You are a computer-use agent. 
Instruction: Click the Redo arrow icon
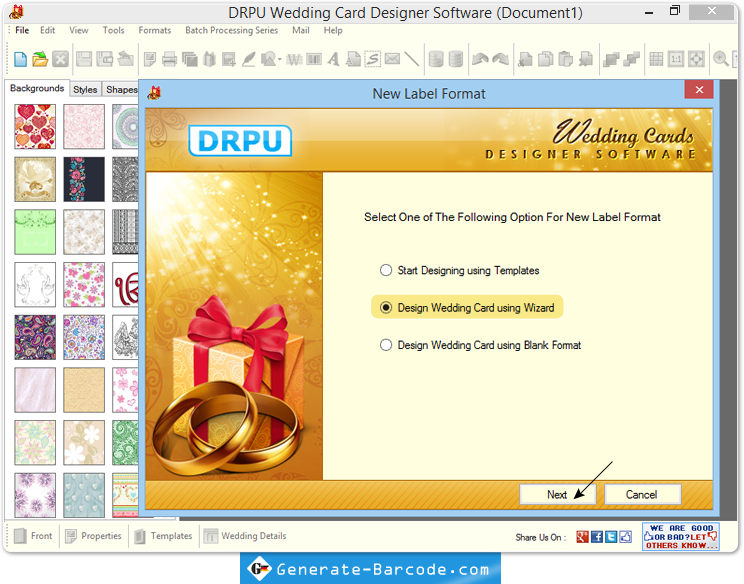501,59
